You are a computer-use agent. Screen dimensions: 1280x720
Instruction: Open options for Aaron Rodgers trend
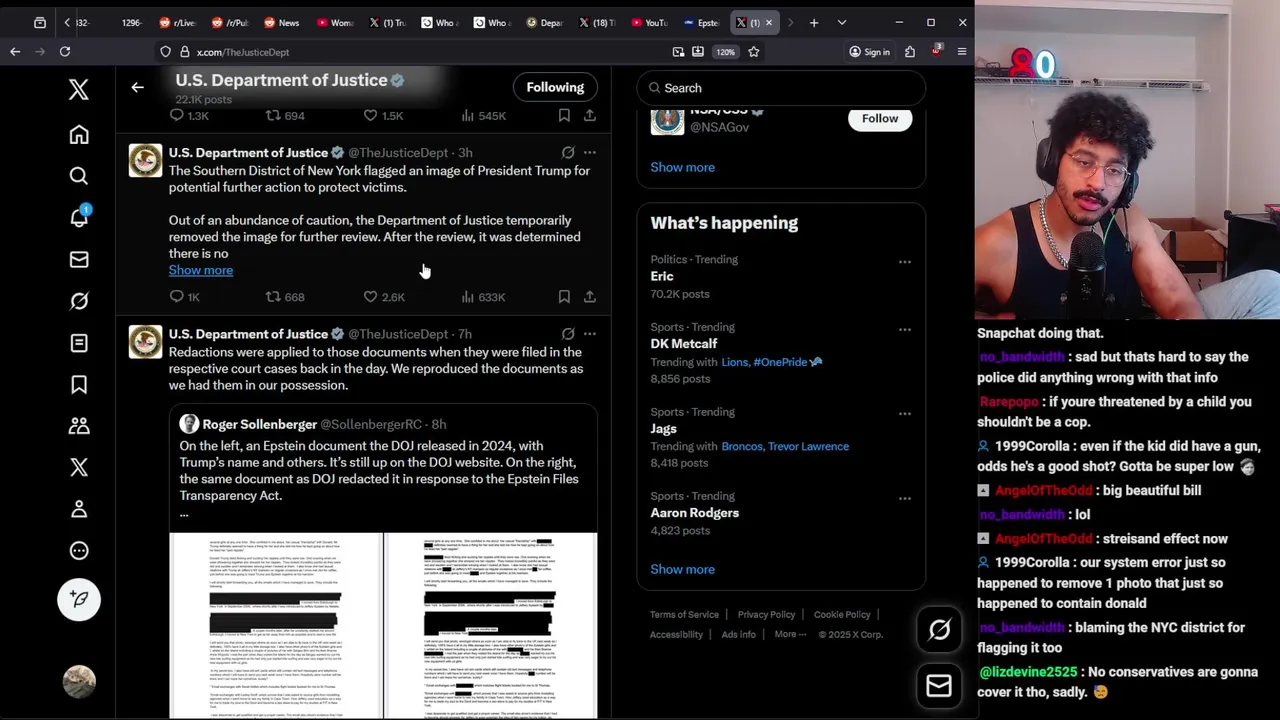tap(904, 499)
